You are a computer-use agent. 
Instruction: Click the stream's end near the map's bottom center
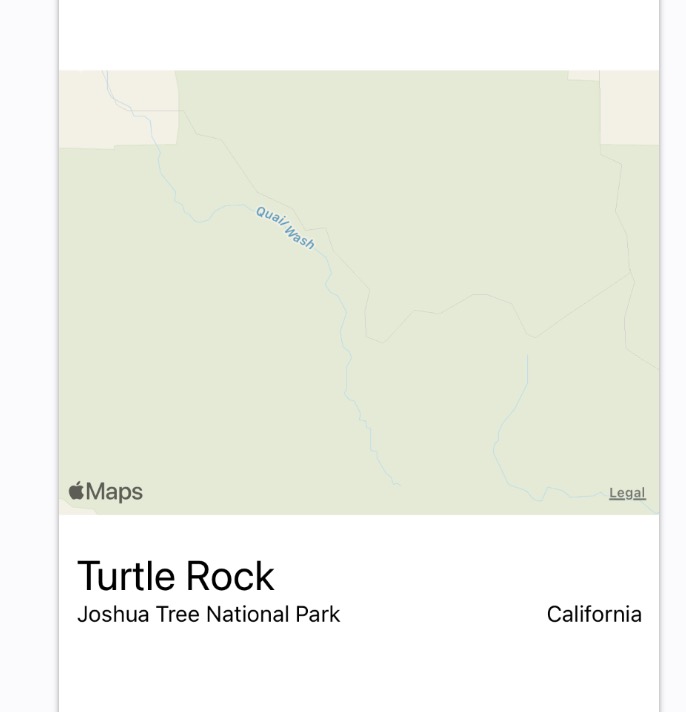click(x=396, y=483)
